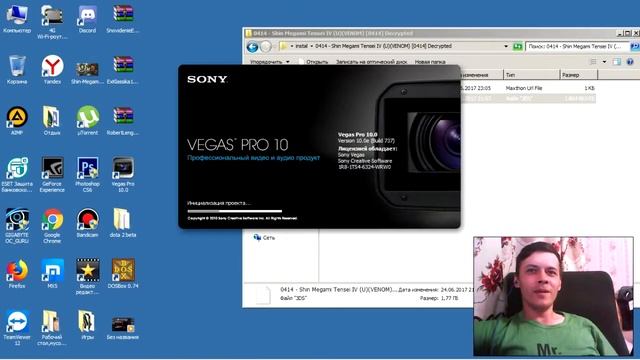
Task: Launch Discord from the desktop
Action: pyautogui.click(x=87, y=20)
